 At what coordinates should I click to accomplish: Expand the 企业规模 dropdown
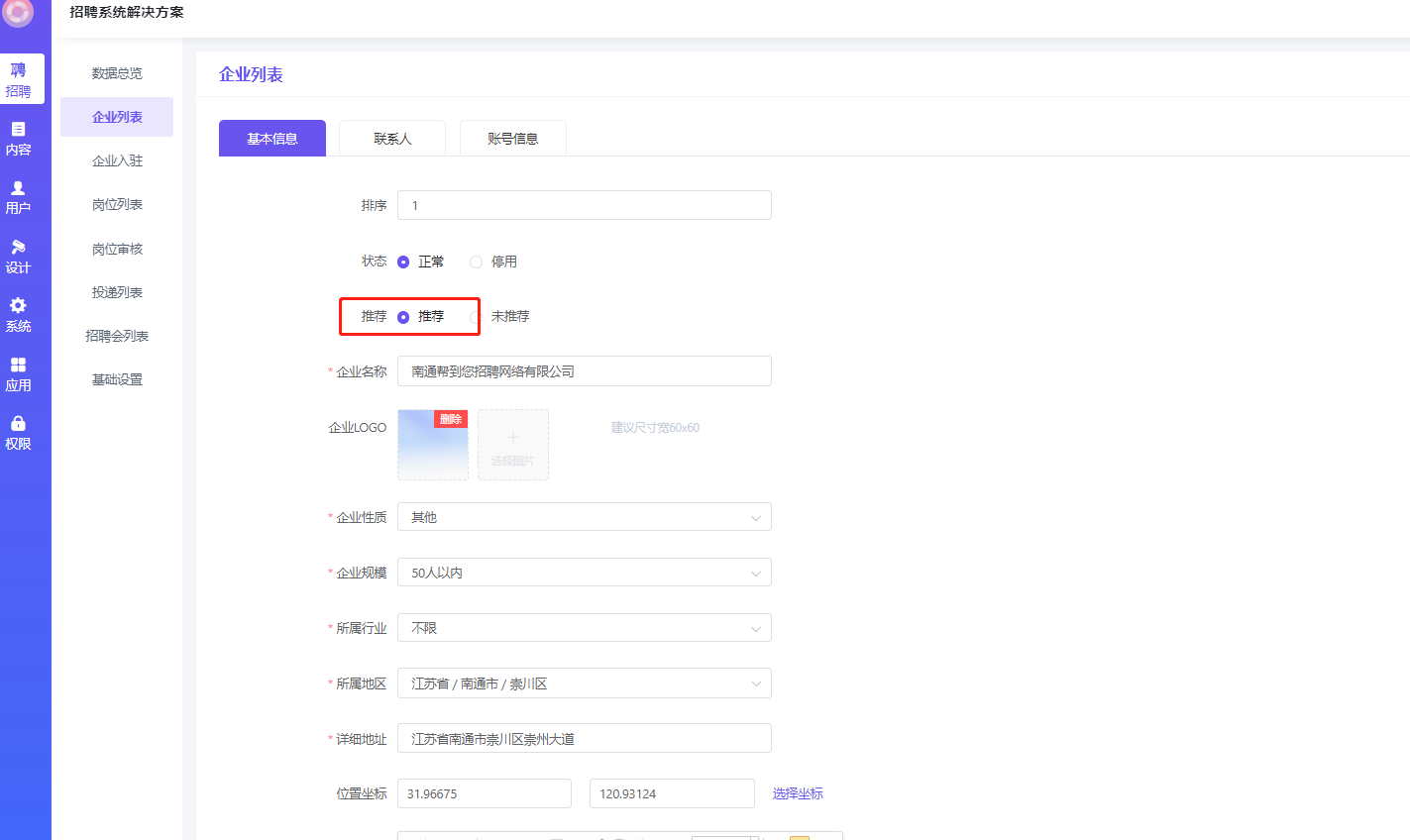click(x=584, y=573)
